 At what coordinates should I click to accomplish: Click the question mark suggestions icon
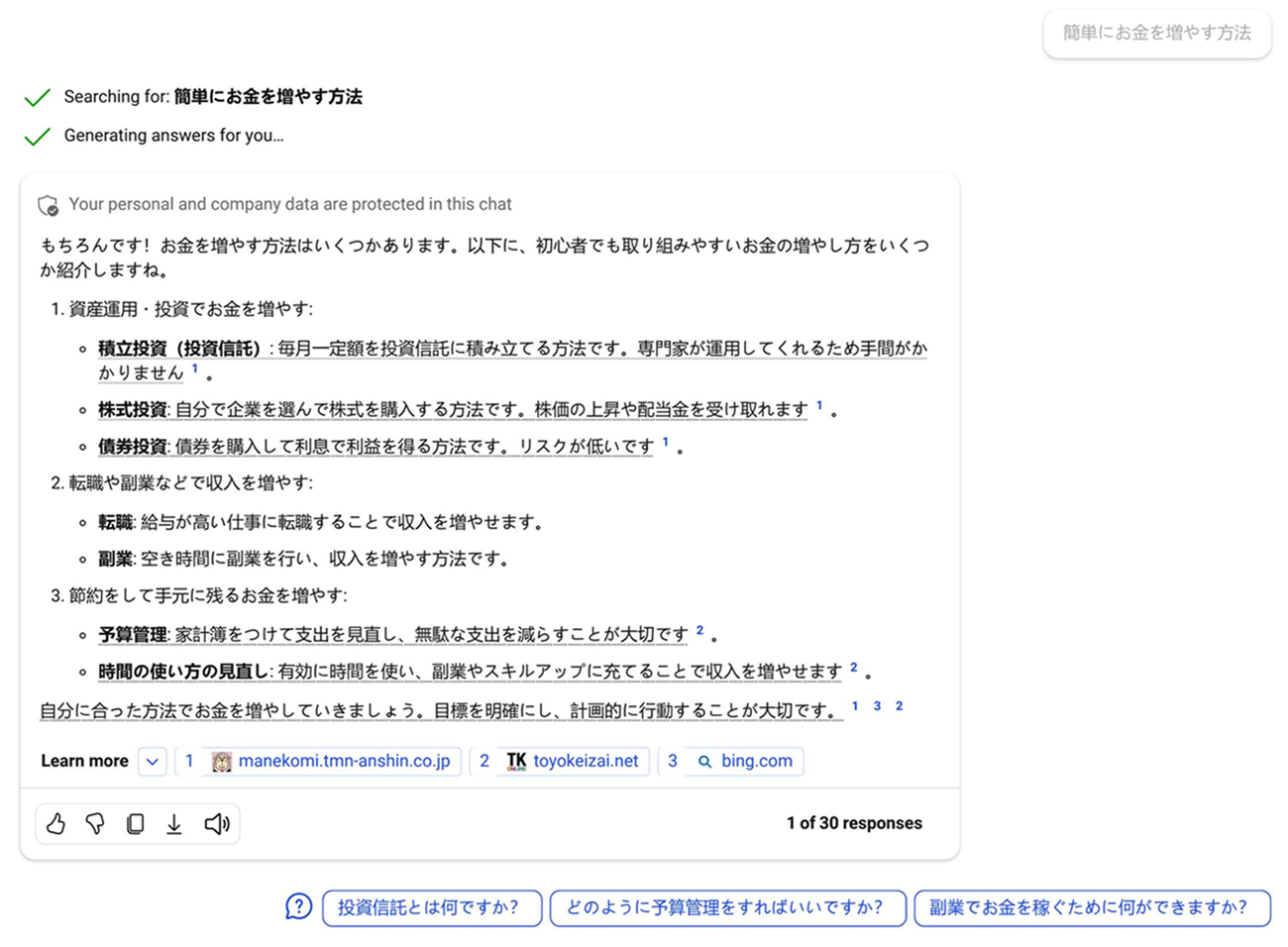(x=298, y=906)
